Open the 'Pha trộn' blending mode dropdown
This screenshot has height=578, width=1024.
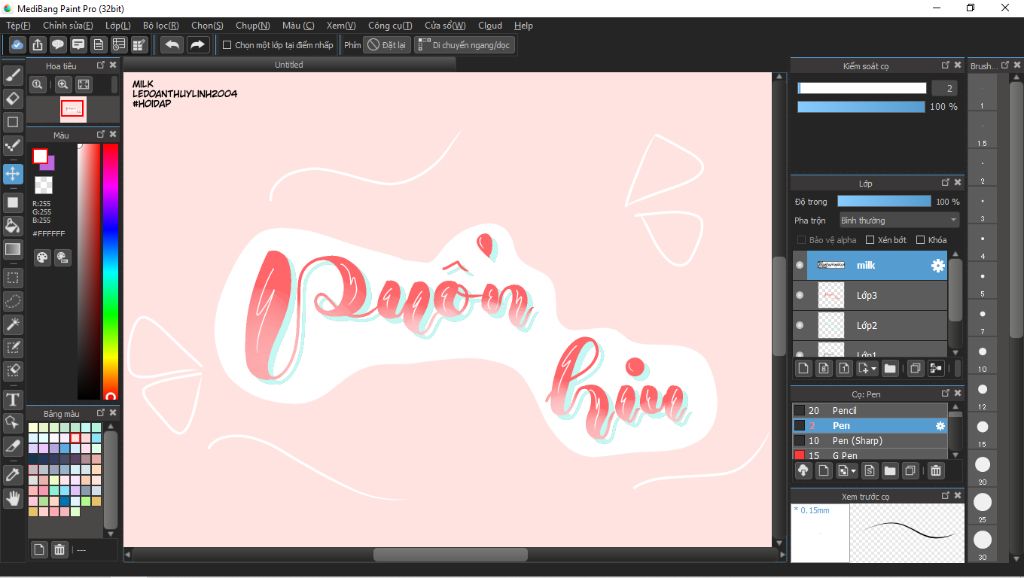[x=899, y=220]
